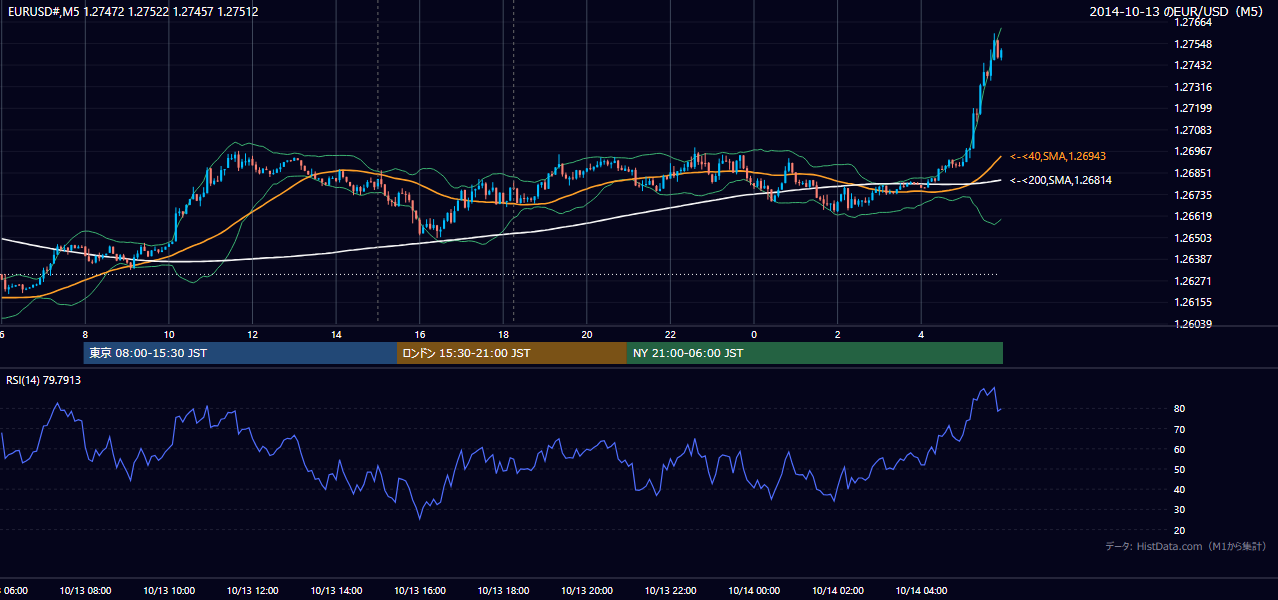Click time axis label 10/14 00:00
1278x600 pixels.
(x=754, y=591)
